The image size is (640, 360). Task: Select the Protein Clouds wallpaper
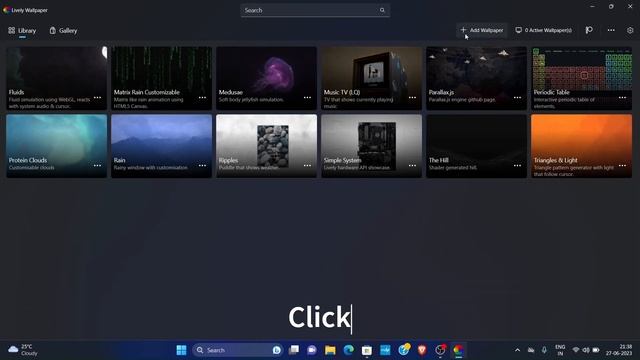click(x=56, y=146)
